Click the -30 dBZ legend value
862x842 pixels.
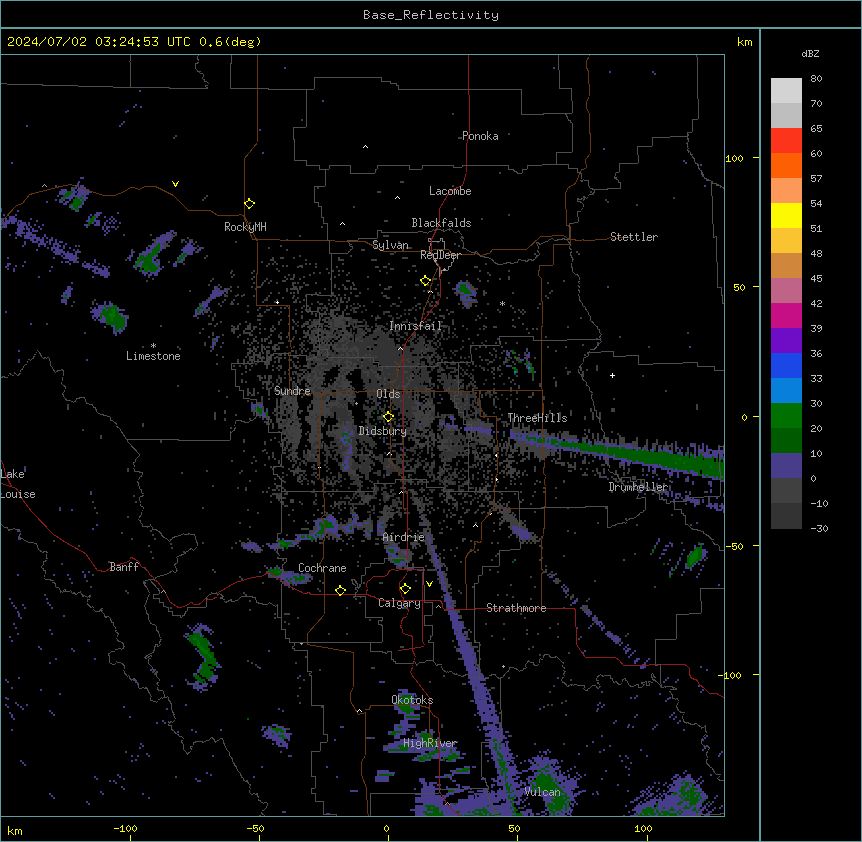[819, 528]
